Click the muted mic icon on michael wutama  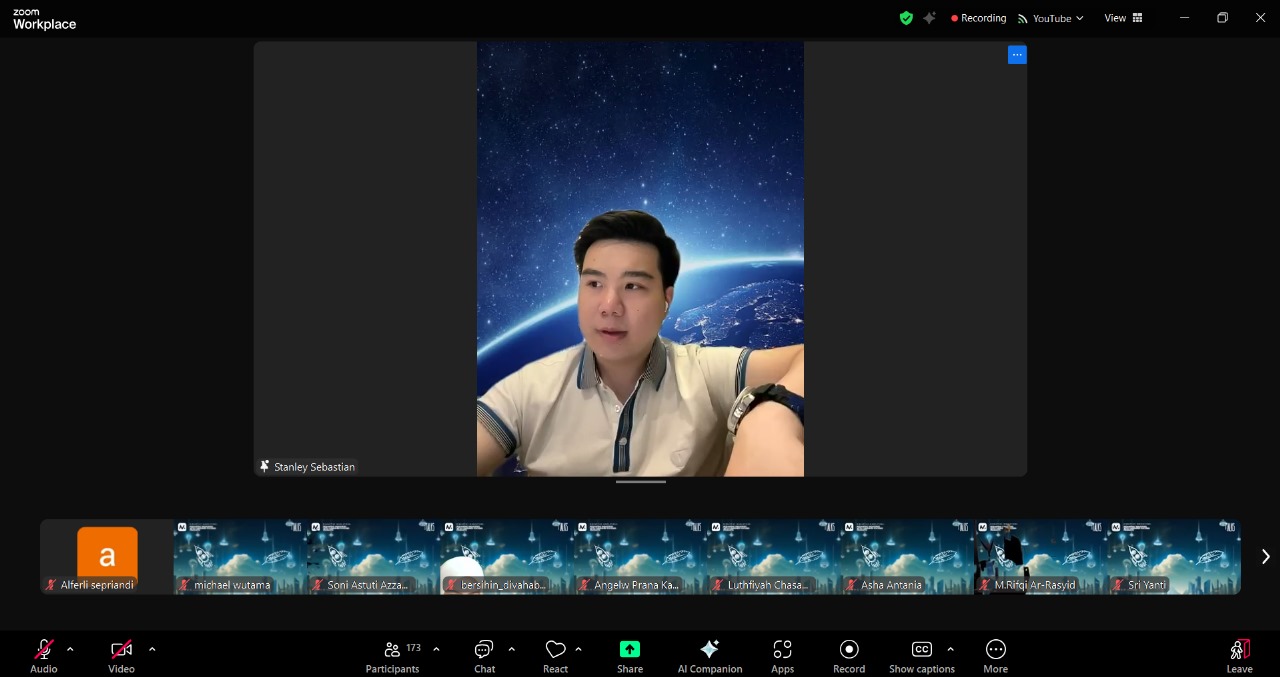tap(184, 585)
